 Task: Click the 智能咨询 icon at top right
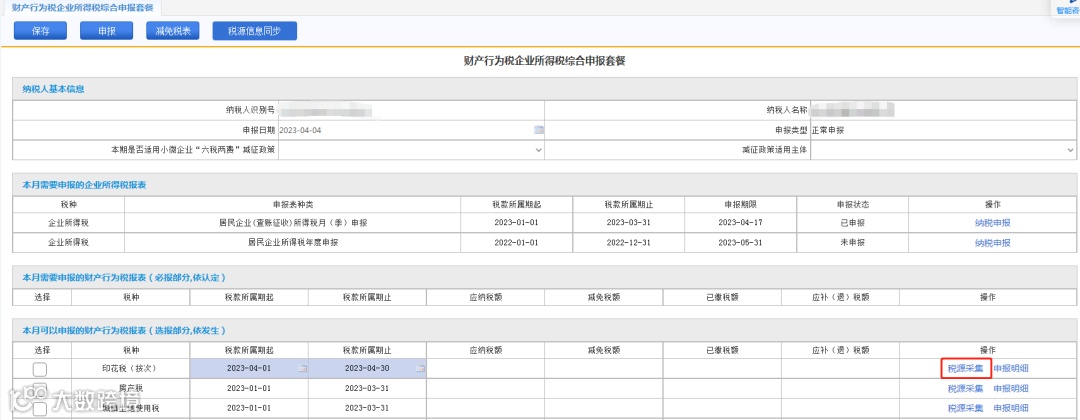pos(1068,7)
